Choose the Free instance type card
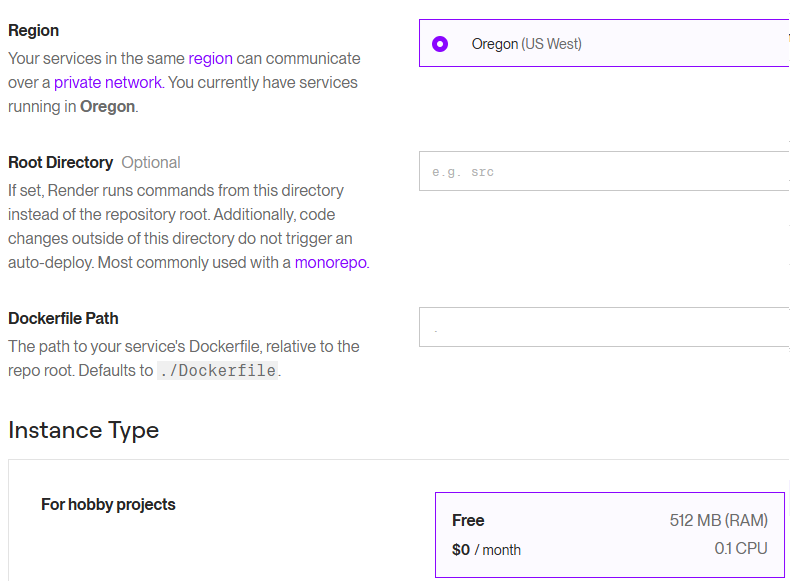790x581 pixels. 610,534
